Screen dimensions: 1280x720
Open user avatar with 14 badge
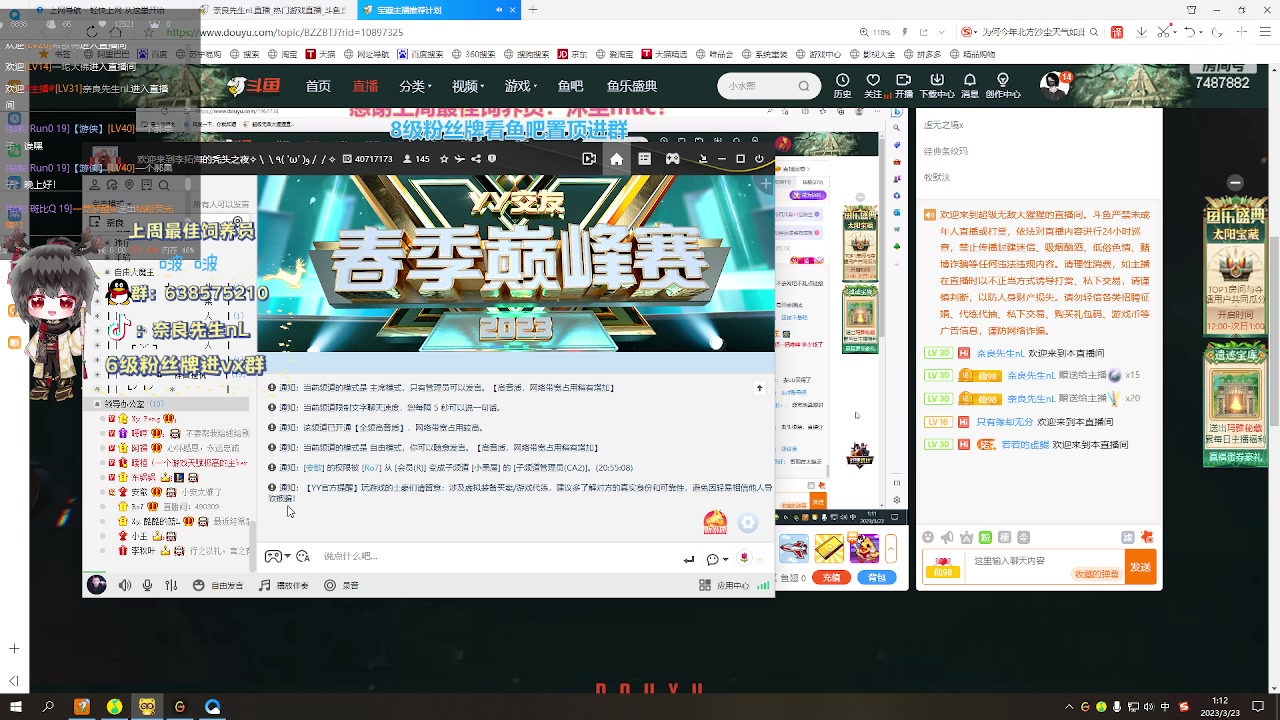[x=1054, y=85]
